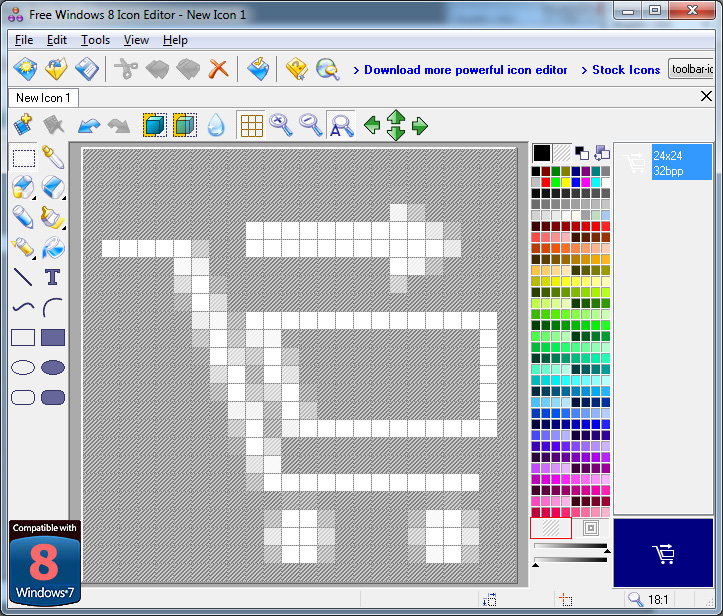
Task: Click the cart icon preview on blue
Action: coord(663,553)
